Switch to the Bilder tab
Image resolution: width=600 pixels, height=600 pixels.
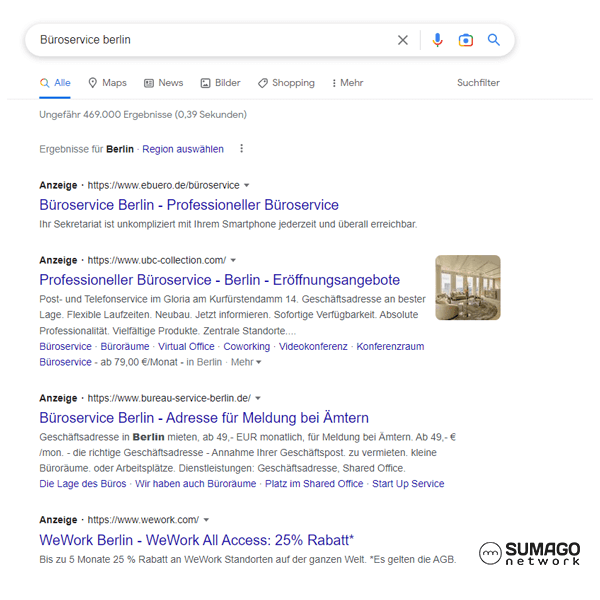click(x=220, y=83)
